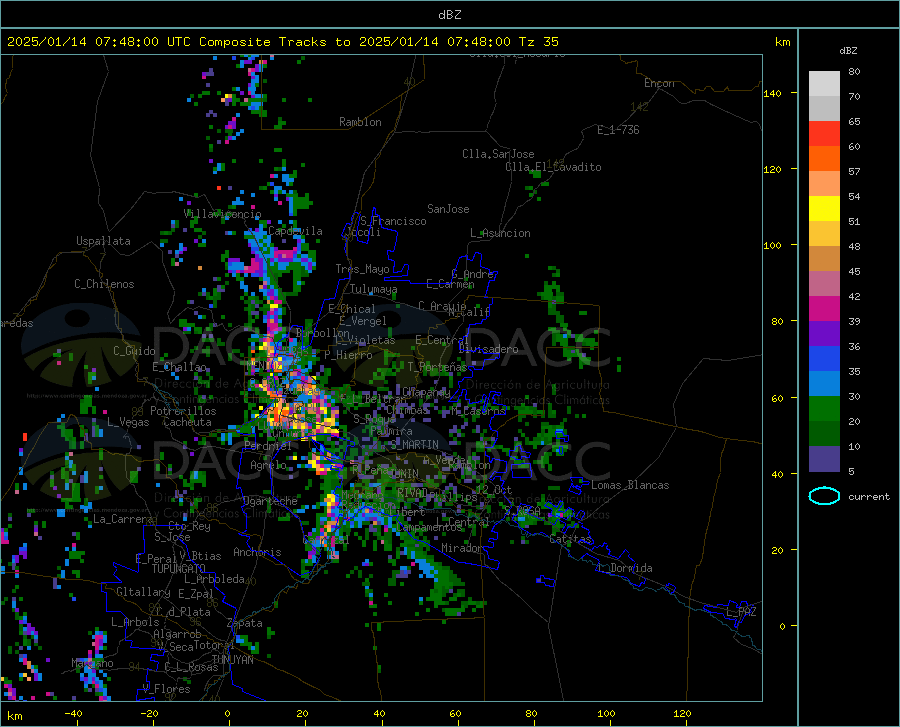This screenshot has height=727, width=900.
Task: Click the 'dBZ' heading above the color legend
Action: pyautogui.click(x=848, y=50)
